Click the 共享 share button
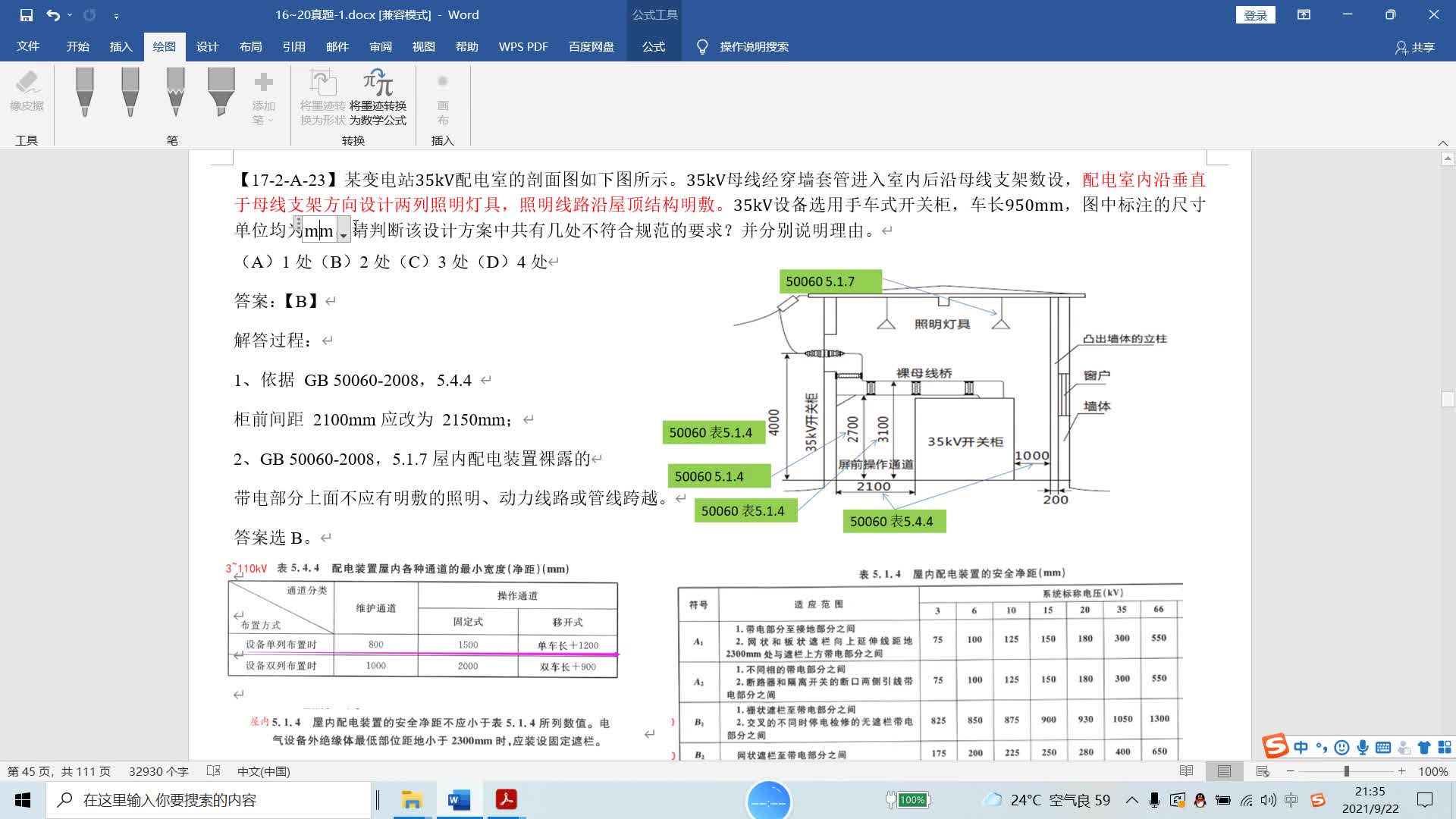This screenshot has height=819, width=1456. click(x=1415, y=47)
